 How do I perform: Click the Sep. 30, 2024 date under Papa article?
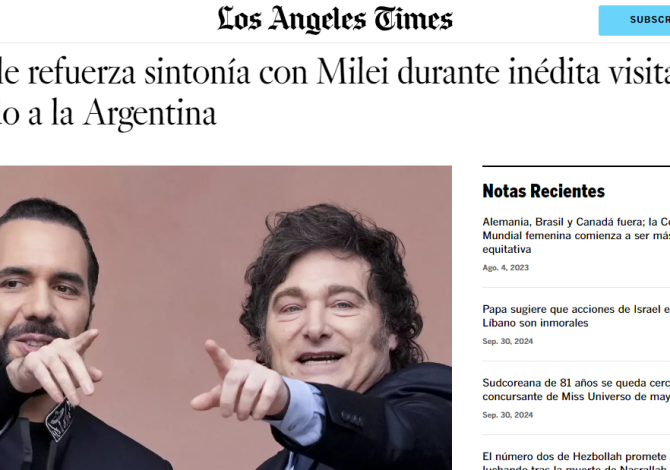508,341
